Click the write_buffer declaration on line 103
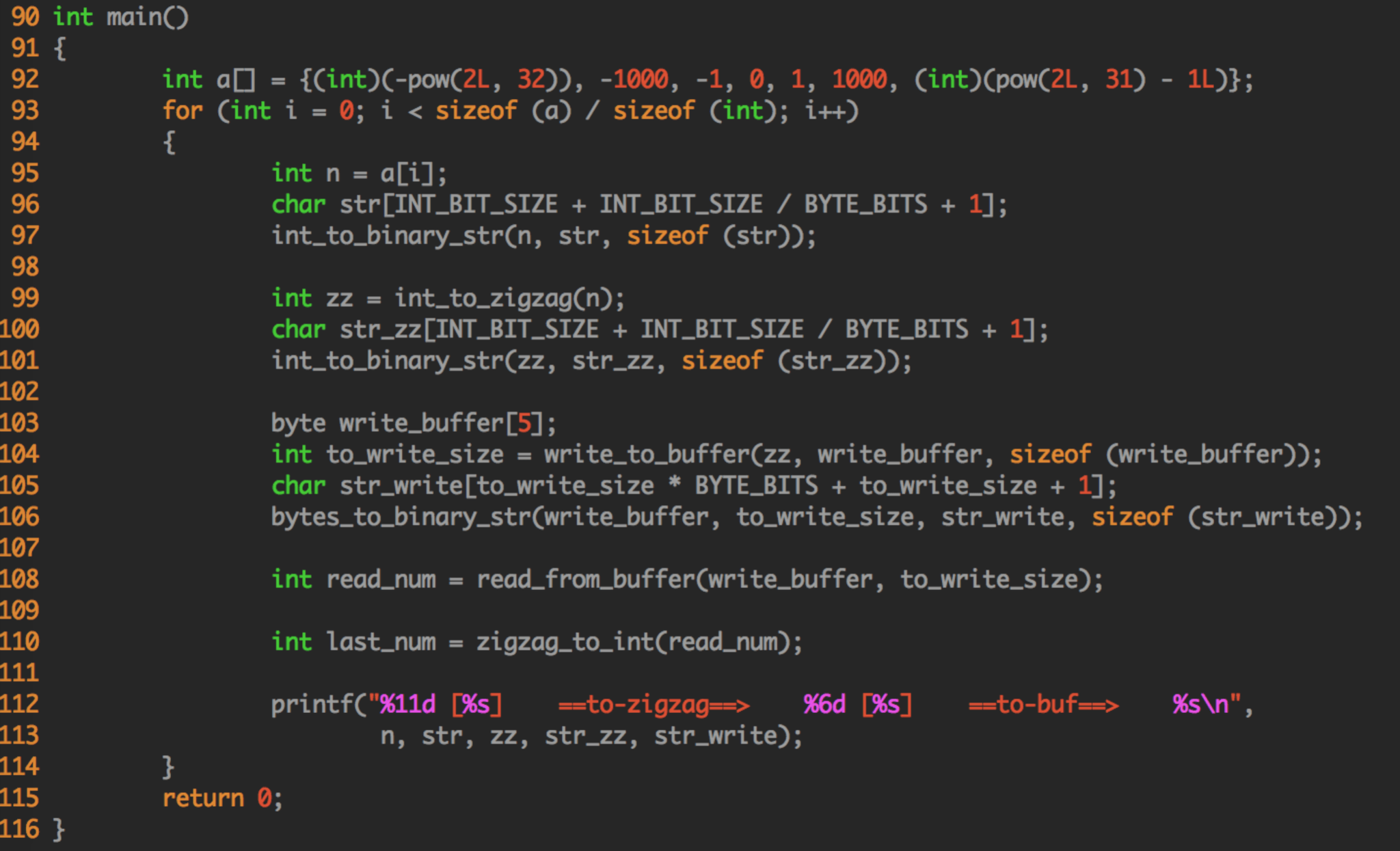The image size is (1400, 851). tap(421, 423)
